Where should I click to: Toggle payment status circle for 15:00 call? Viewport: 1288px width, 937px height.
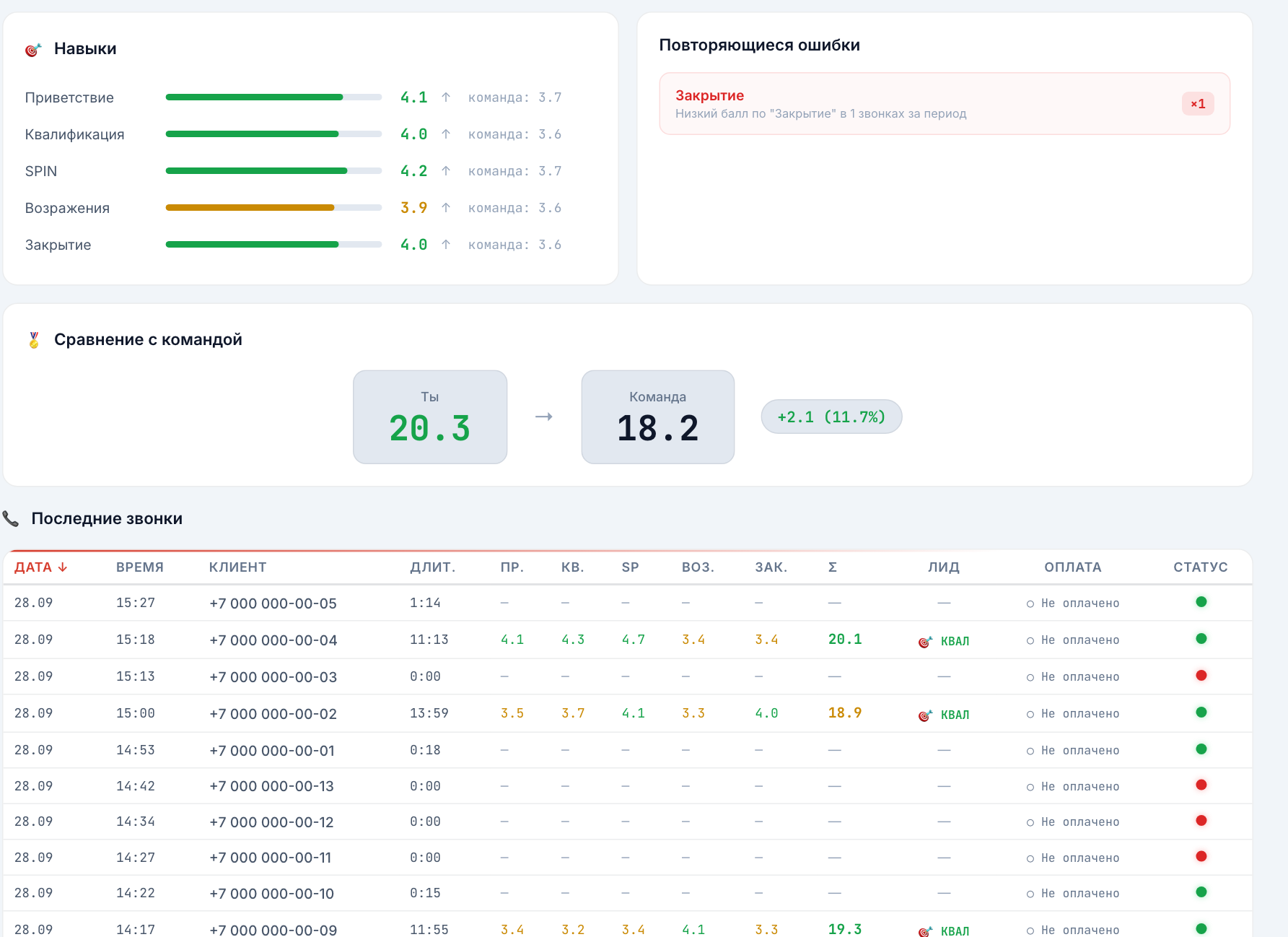1030,715
